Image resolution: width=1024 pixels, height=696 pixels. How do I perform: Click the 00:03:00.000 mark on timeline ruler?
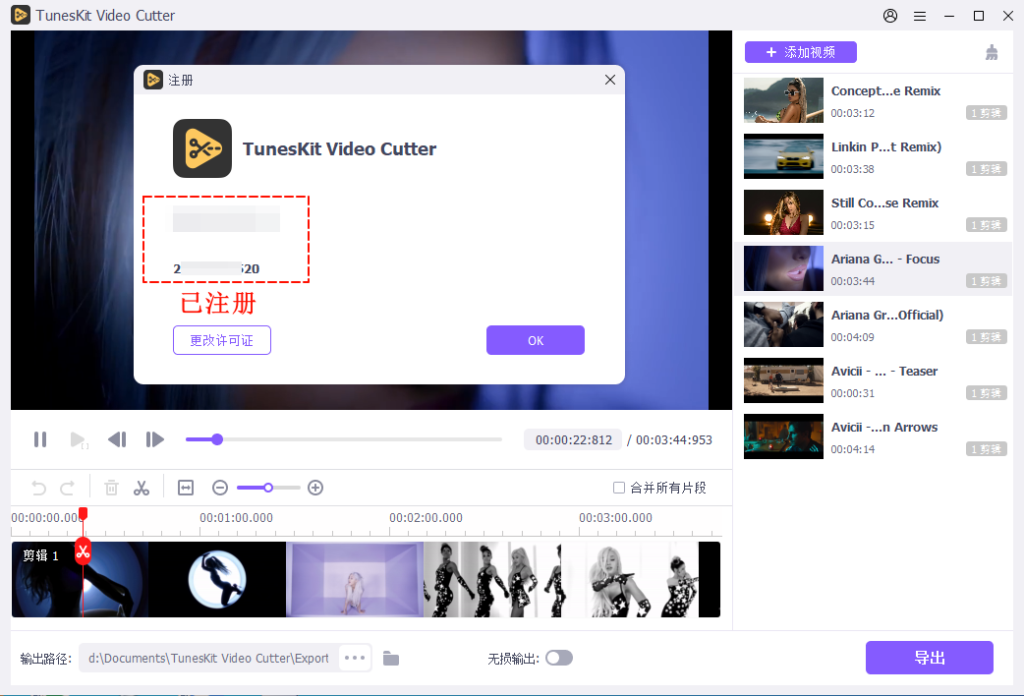point(615,518)
